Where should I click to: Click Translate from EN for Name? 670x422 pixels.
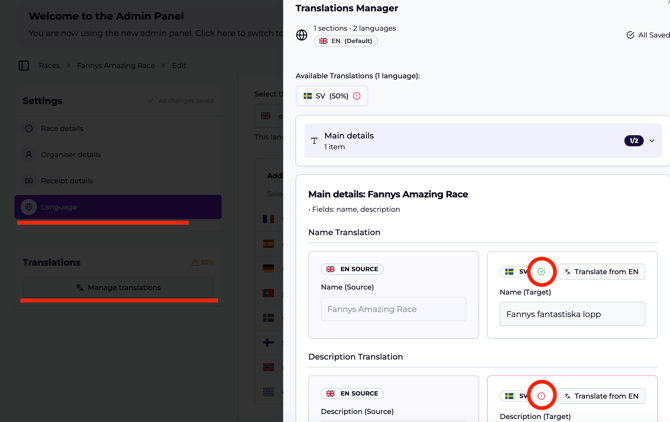[601, 272]
